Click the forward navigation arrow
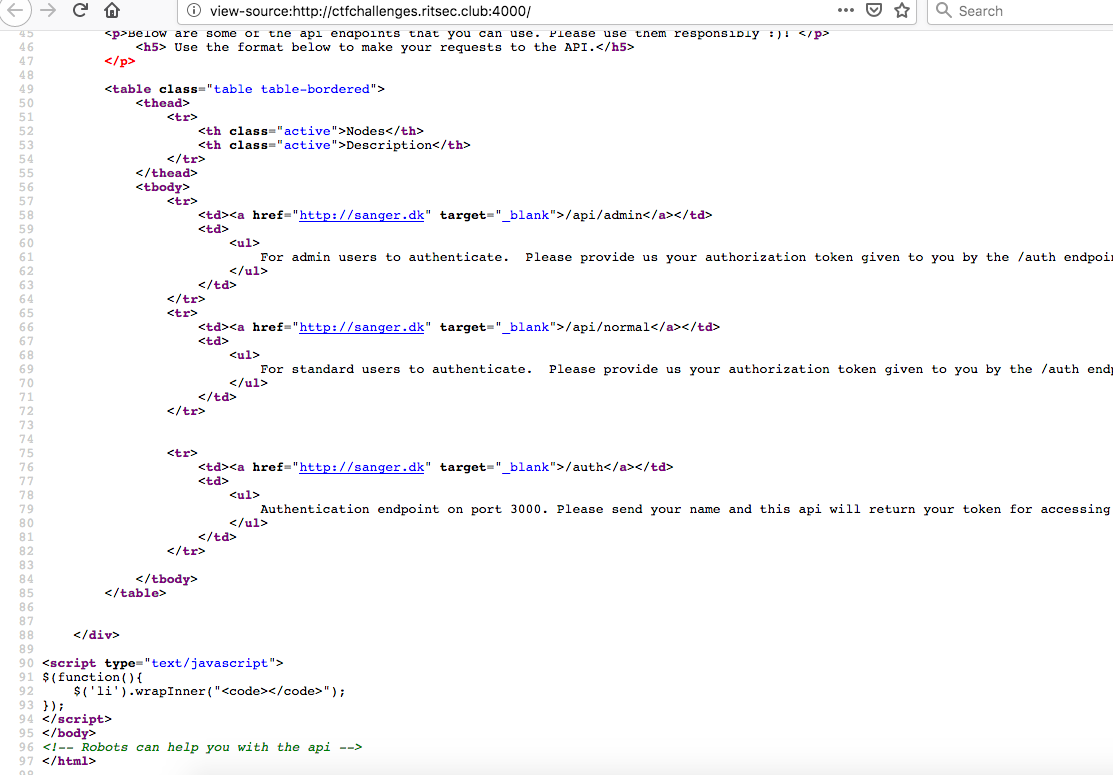The image size is (1113, 775). pyautogui.click(x=46, y=10)
